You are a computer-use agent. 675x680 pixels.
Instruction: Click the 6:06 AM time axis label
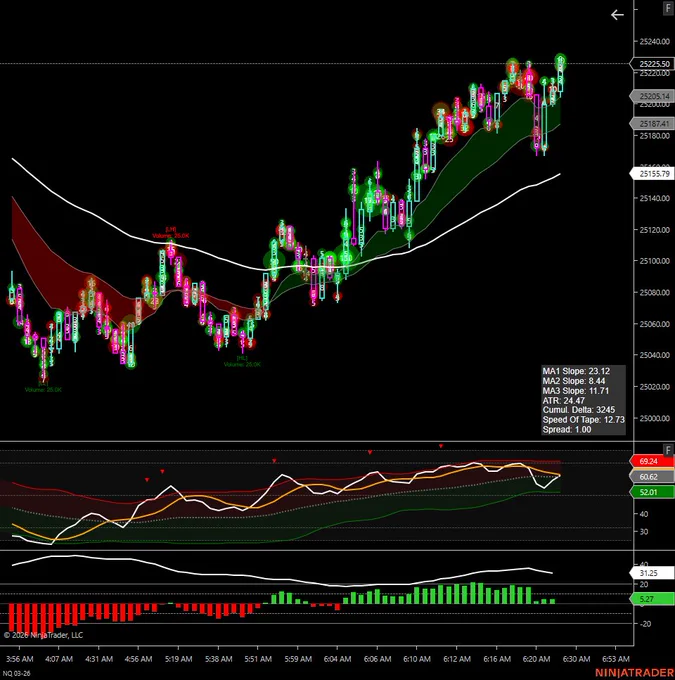coord(377,659)
